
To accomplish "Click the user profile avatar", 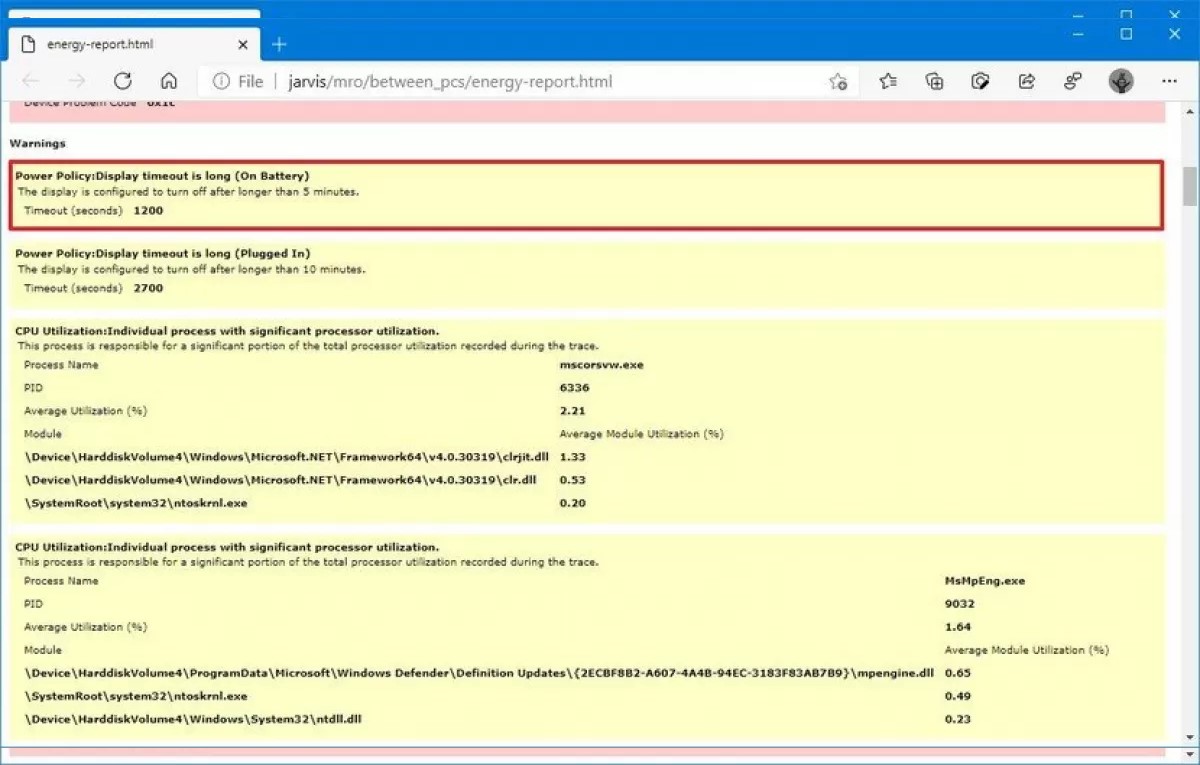I will pos(1121,81).
